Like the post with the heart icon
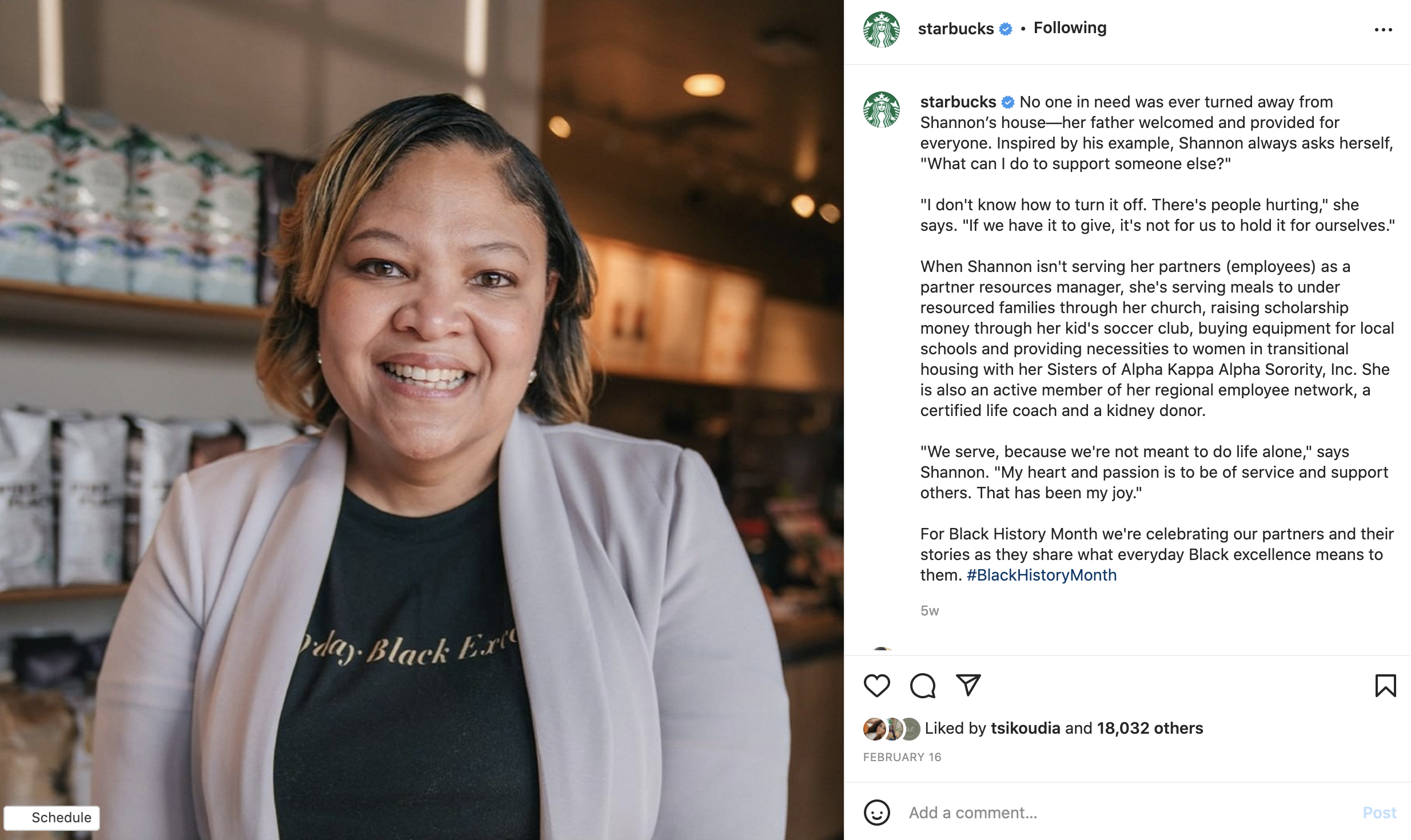Screen dimensions: 1411x840 coord(876,686)
